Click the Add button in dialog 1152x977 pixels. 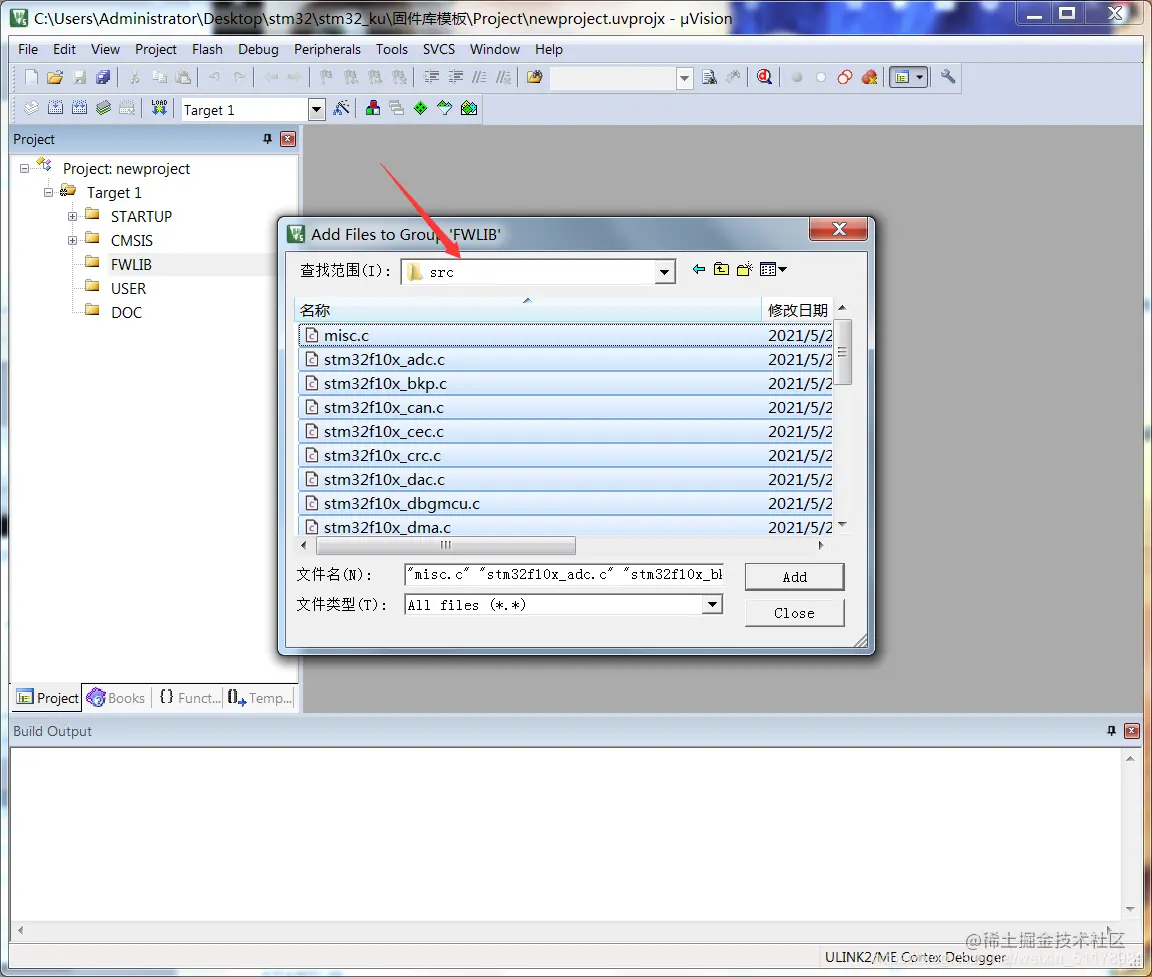pyautogui.click(x=794, y=577)
